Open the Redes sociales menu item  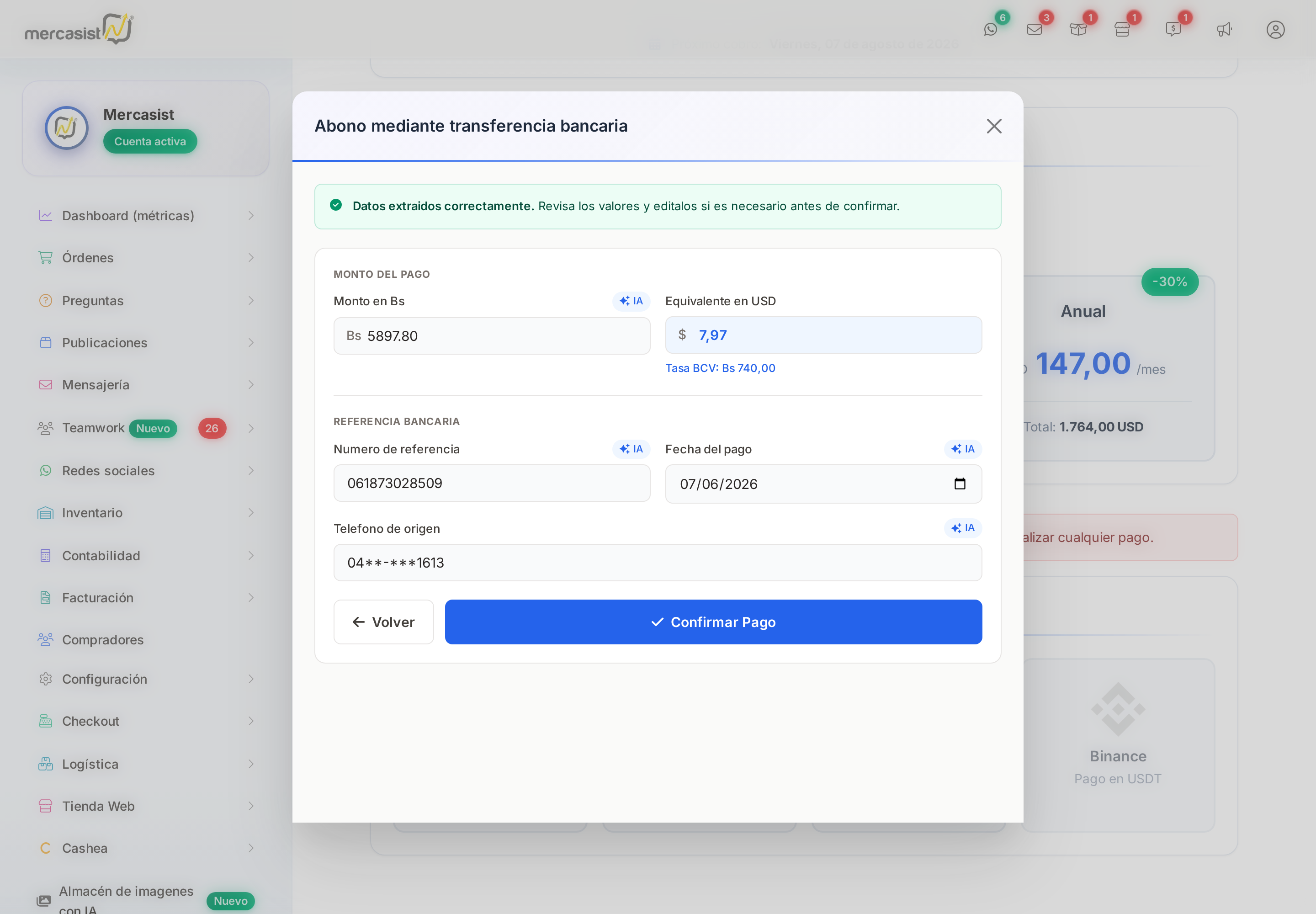tap(145, 471)
